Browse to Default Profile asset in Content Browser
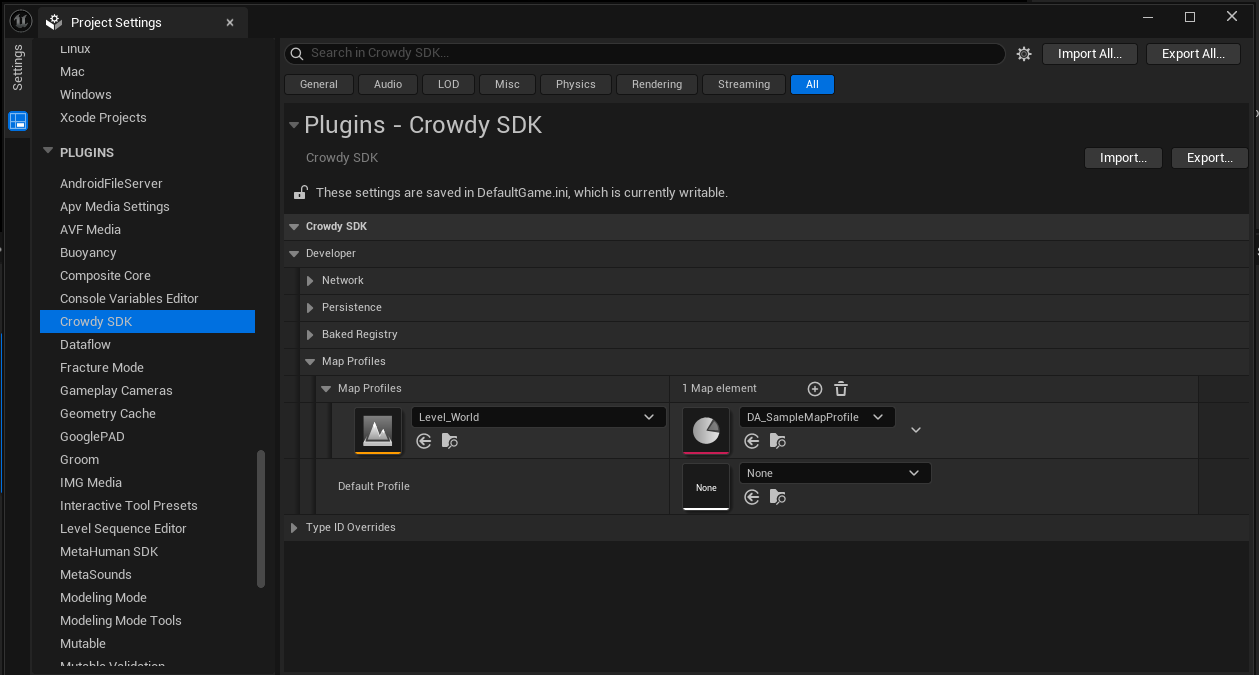 click(778, 497)
